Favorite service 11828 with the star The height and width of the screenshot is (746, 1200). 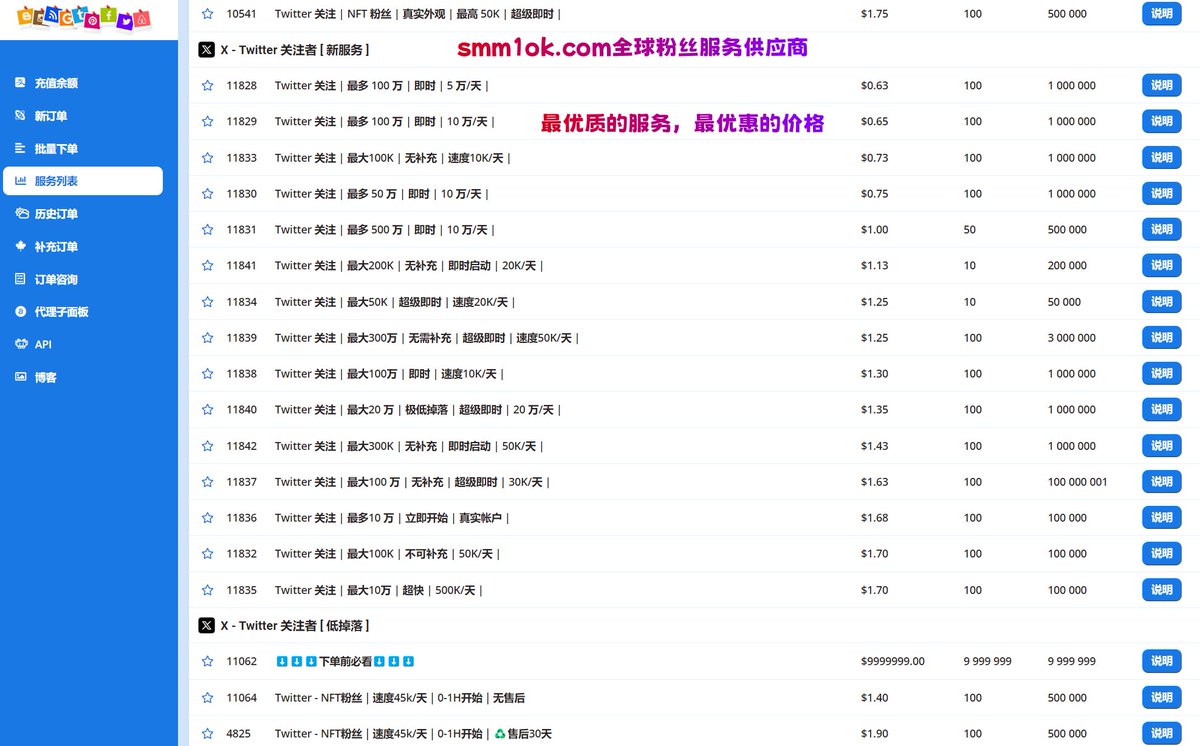pos(207,86)
